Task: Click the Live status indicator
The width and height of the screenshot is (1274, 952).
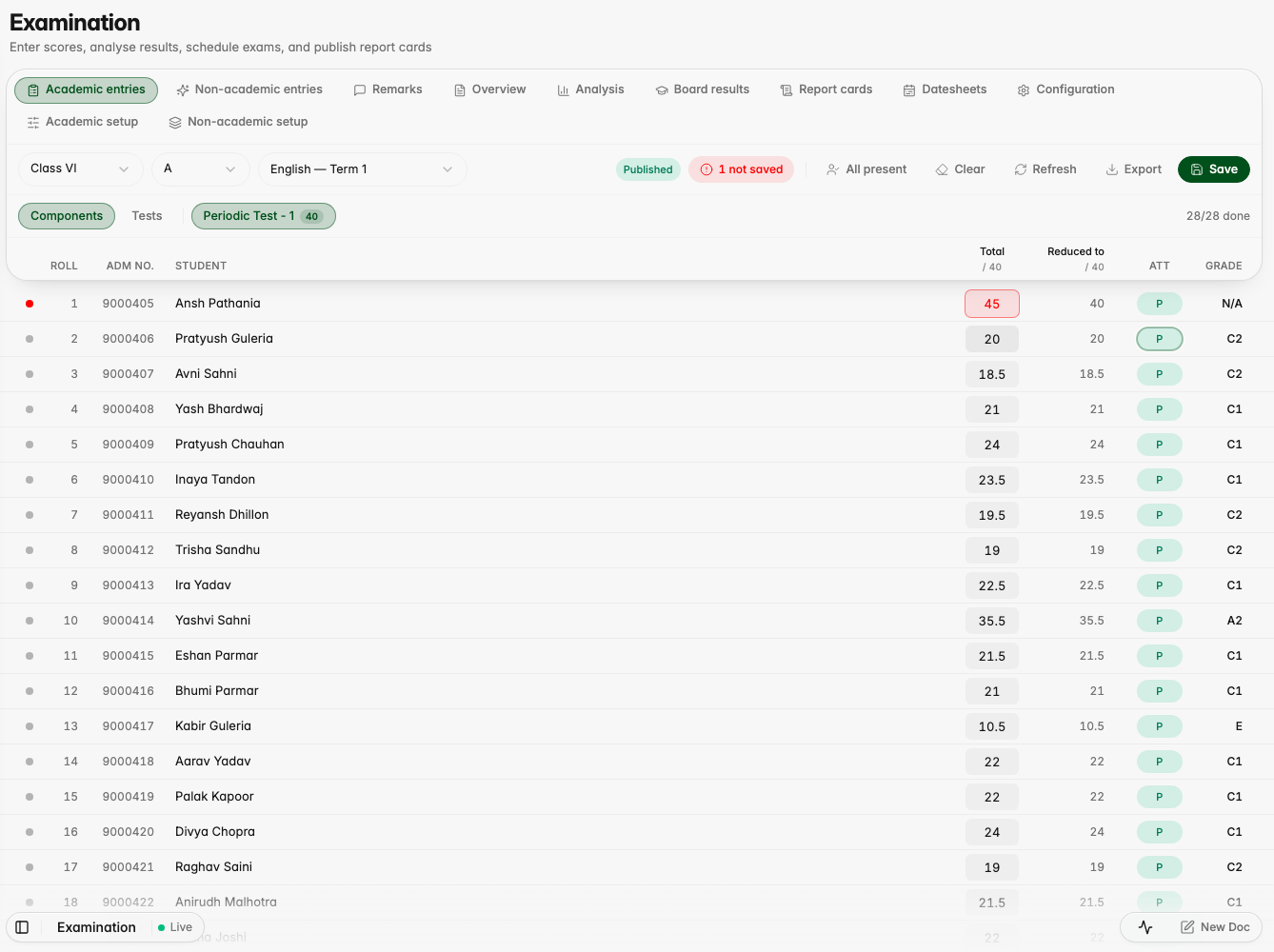Action: (175, 927)
